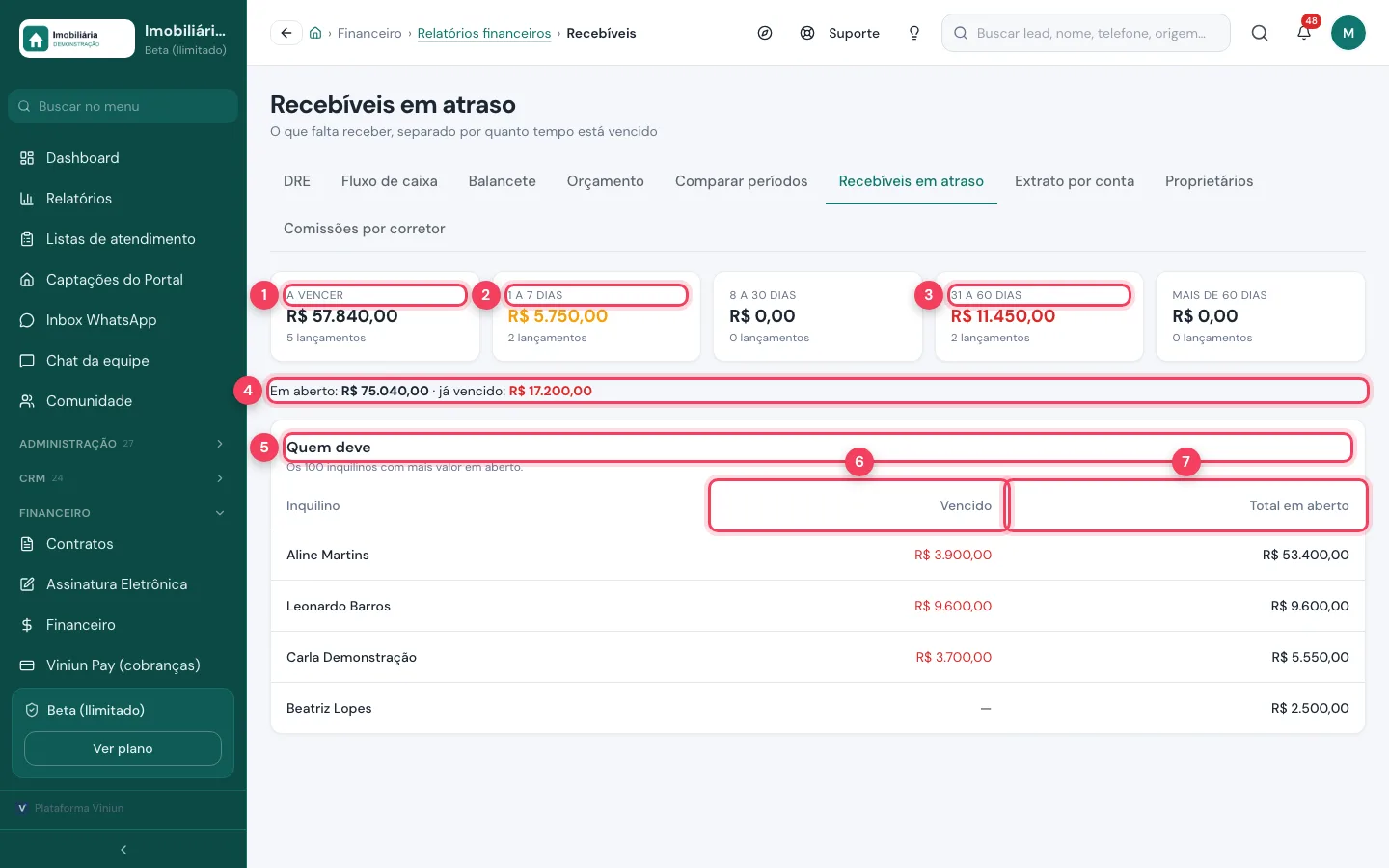Click Suporte in the header
This screenshot has width=1389, height=868.
point(840,33)
